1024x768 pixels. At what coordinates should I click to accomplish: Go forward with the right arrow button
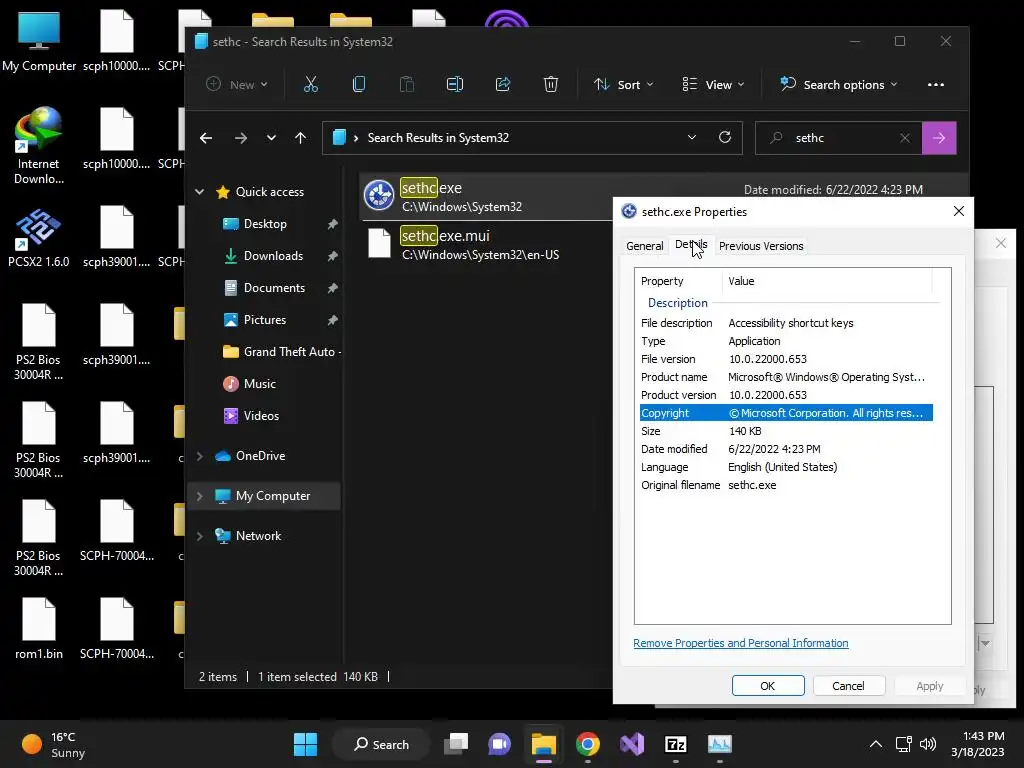point(241,138)
